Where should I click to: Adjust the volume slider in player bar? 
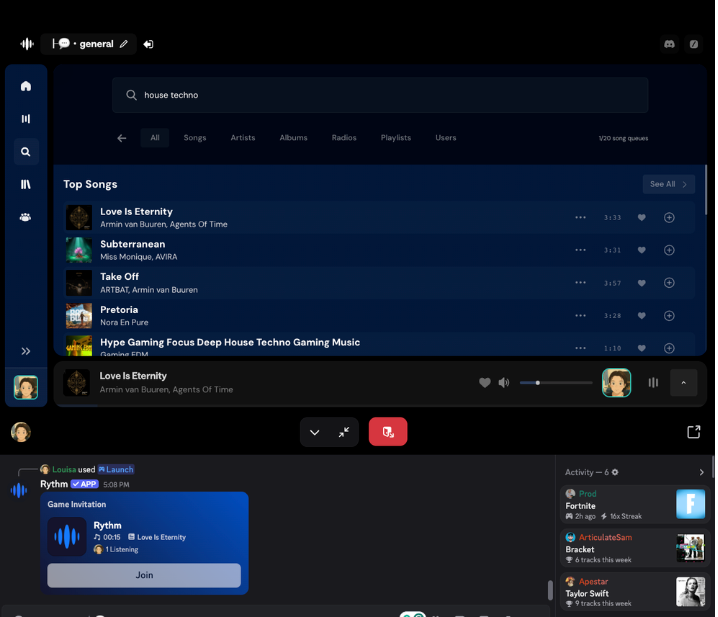556,382
